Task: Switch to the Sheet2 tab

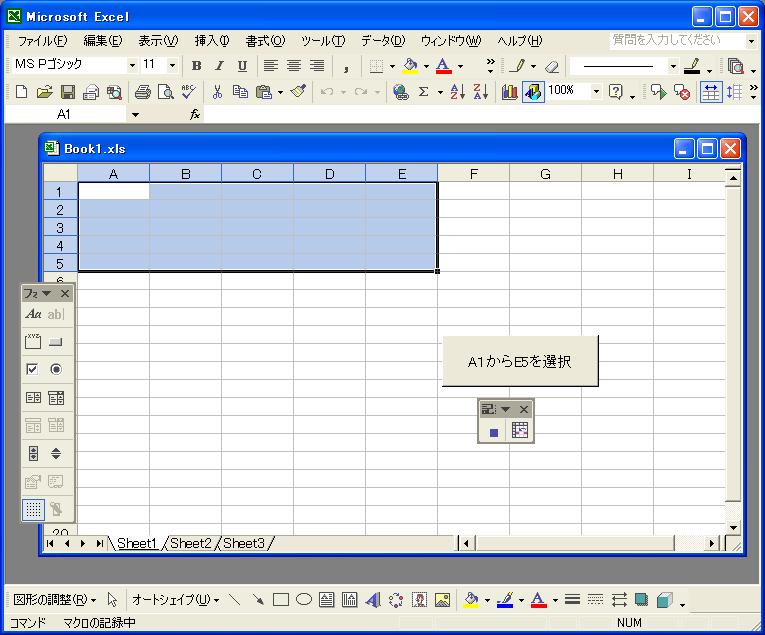Action: pyautogui.click(x=191, y=543)
